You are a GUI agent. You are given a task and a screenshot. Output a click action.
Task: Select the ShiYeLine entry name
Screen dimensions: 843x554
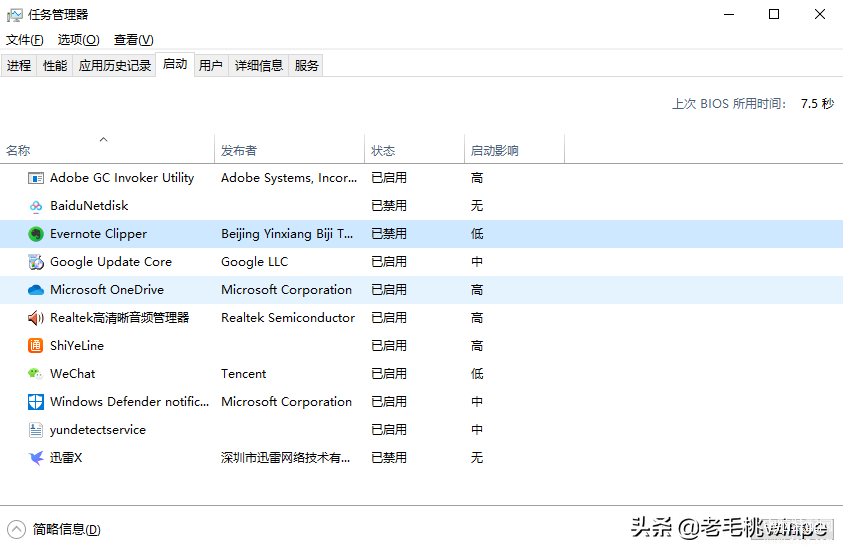pos(77,346)
